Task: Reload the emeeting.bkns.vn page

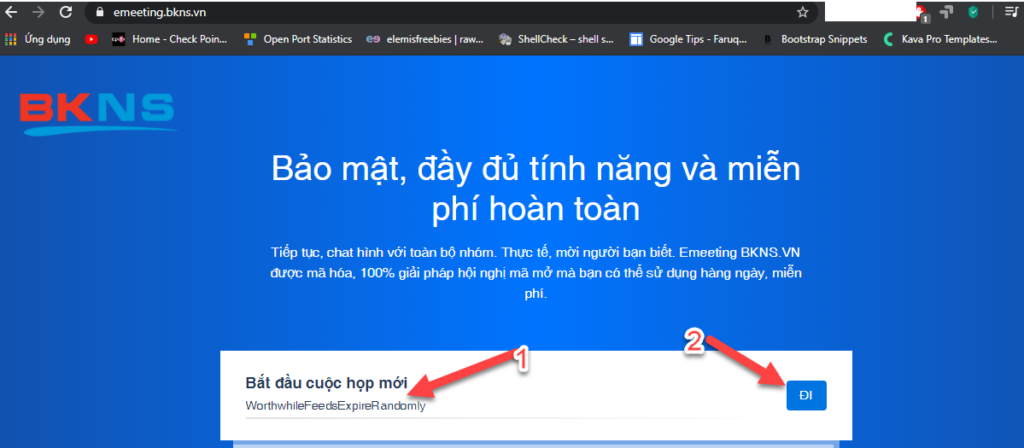Action: (x=66, y=13)
